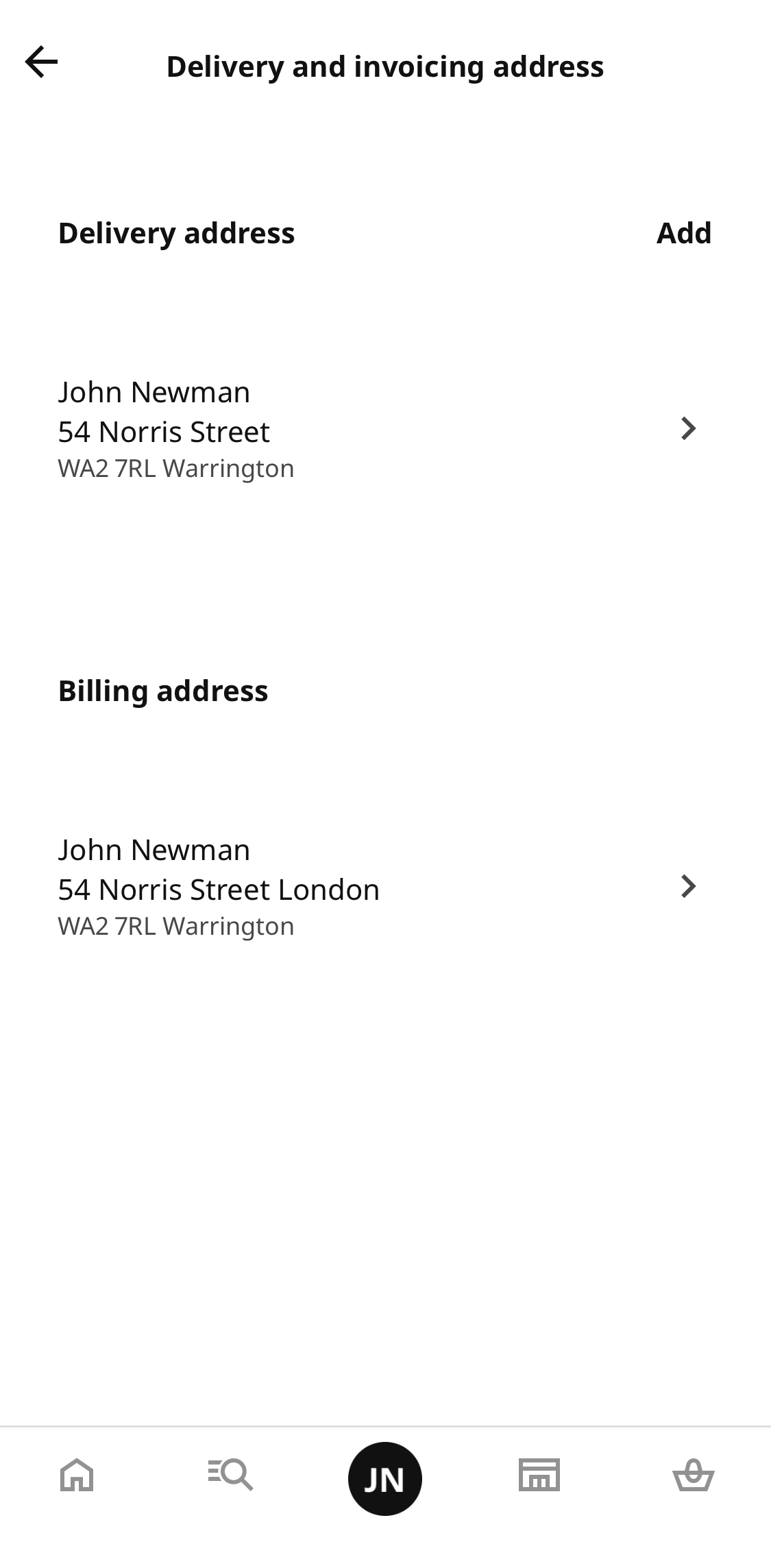Click the Delivery and invoicing address title
The height and width of the screenshot is (1568, 771).
point(385,66)
